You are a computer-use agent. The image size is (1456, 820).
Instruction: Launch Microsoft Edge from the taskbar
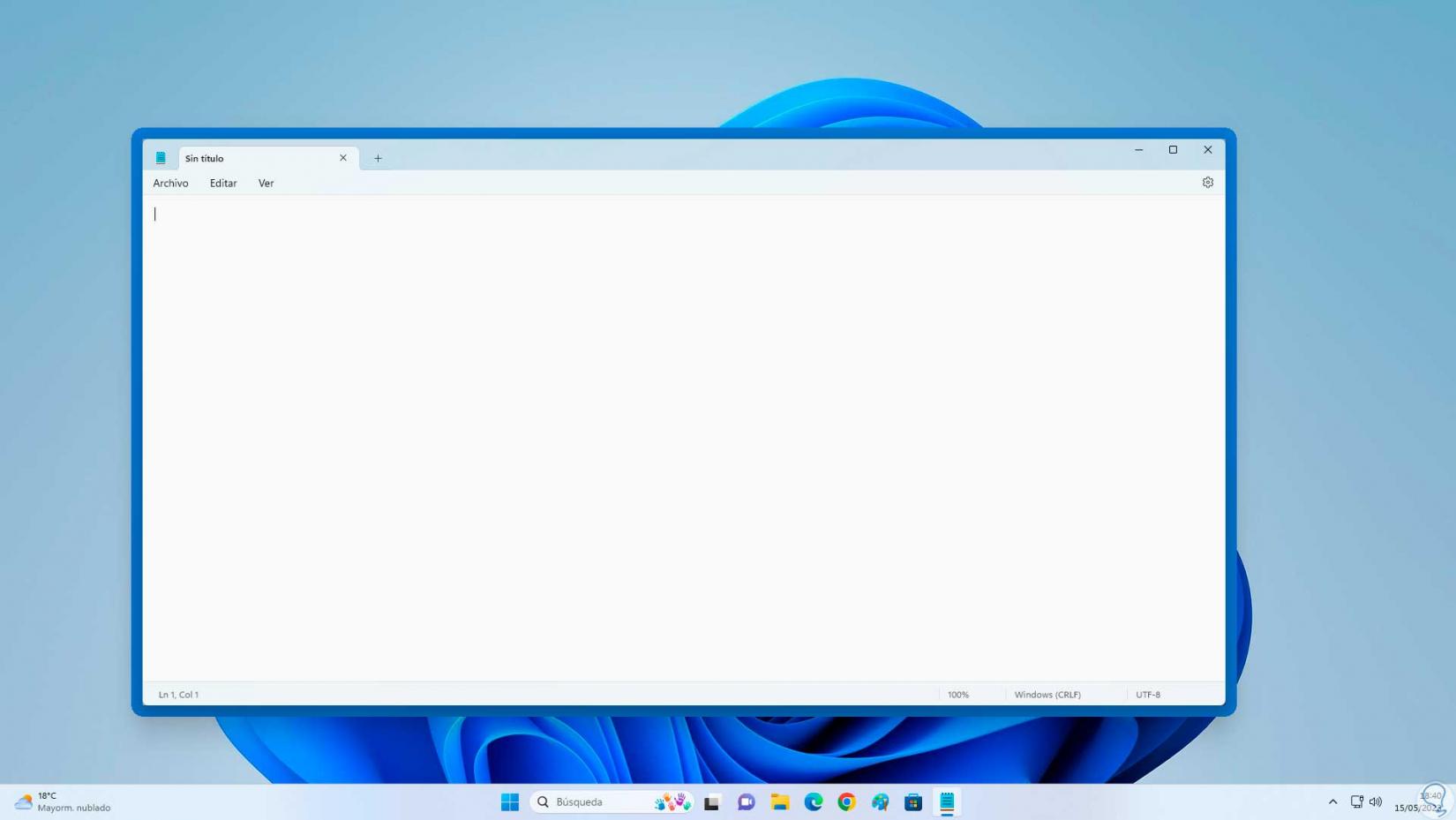[x=814, y=802]
